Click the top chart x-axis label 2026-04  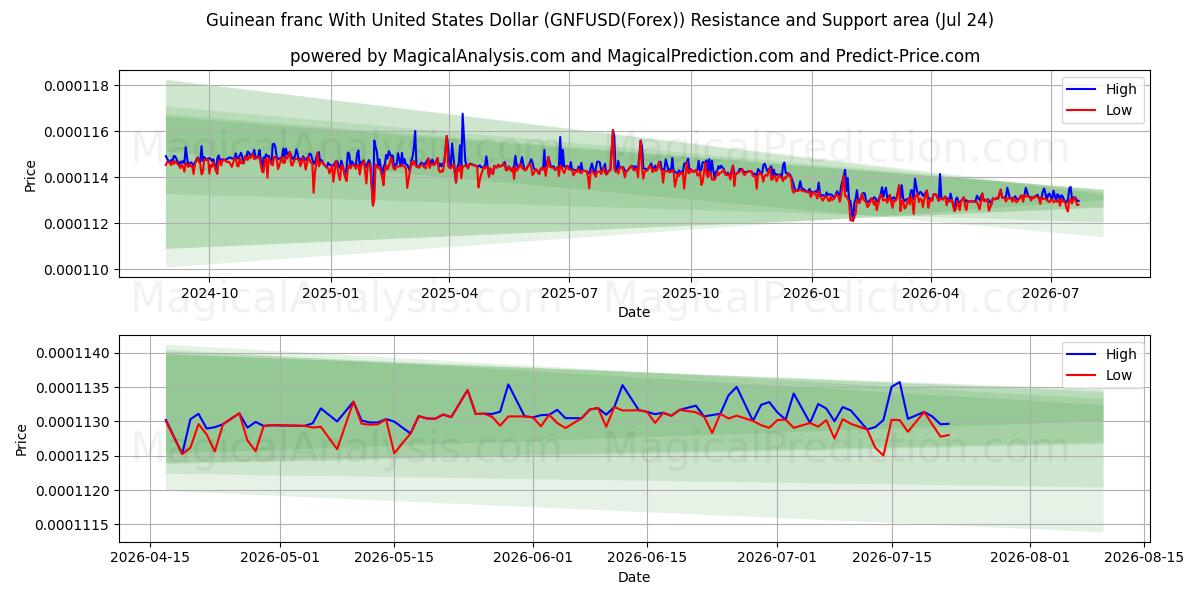(930, 293)
